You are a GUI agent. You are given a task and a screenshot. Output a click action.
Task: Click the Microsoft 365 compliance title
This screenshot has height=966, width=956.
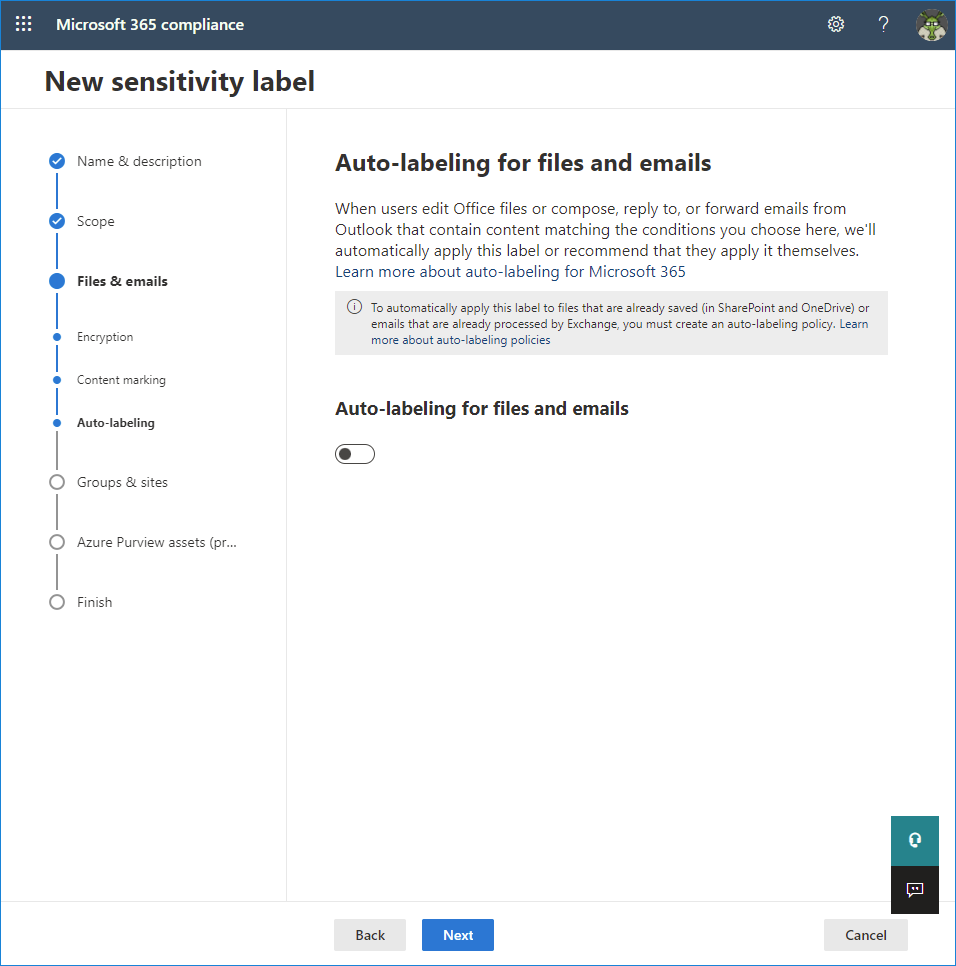[150, 25]
